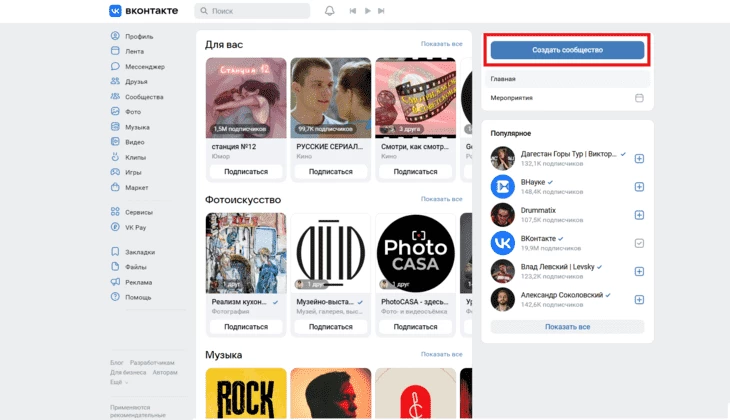This screenshot has width=730, height=420.
Task: Click the Файлы document icon
Action: click(x=115, y=266)
